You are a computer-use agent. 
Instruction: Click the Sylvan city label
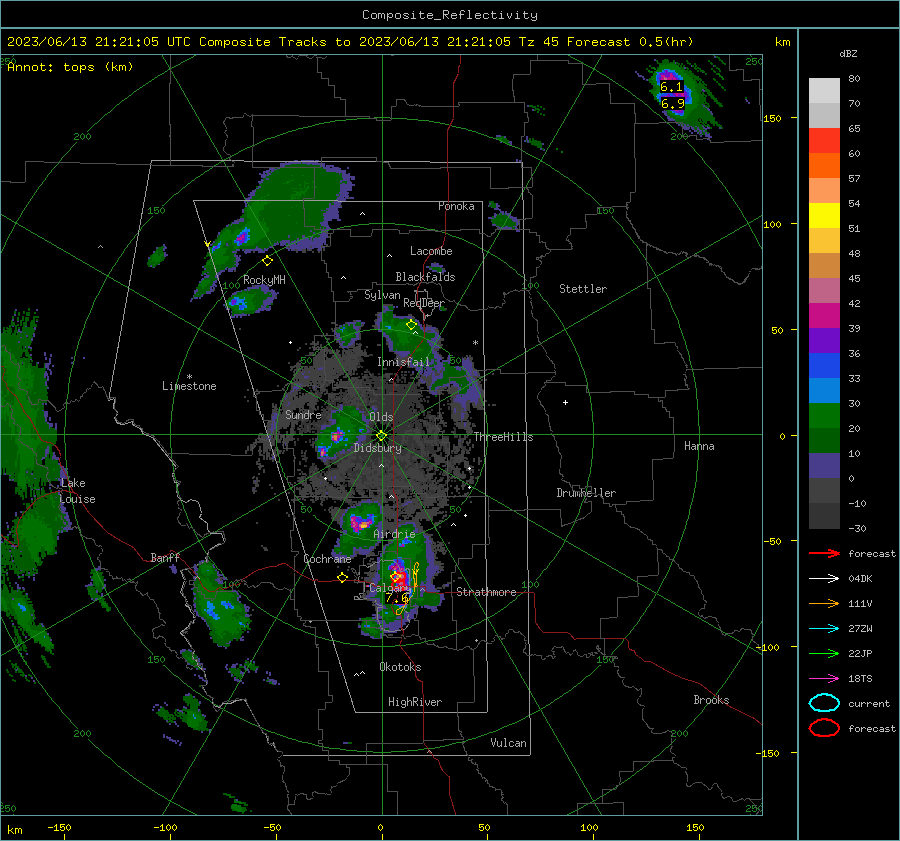[382, 295]
